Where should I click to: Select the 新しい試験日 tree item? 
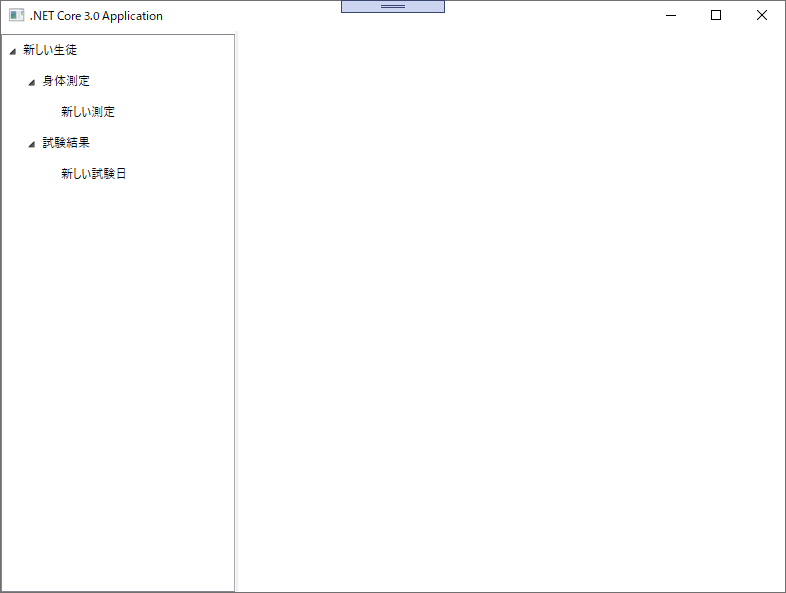point(93,173)
